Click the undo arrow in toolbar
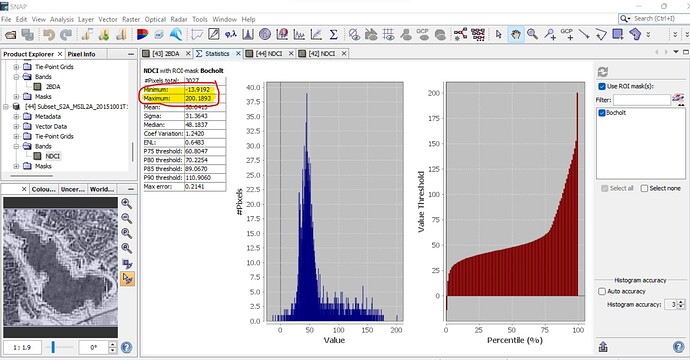 48,34
